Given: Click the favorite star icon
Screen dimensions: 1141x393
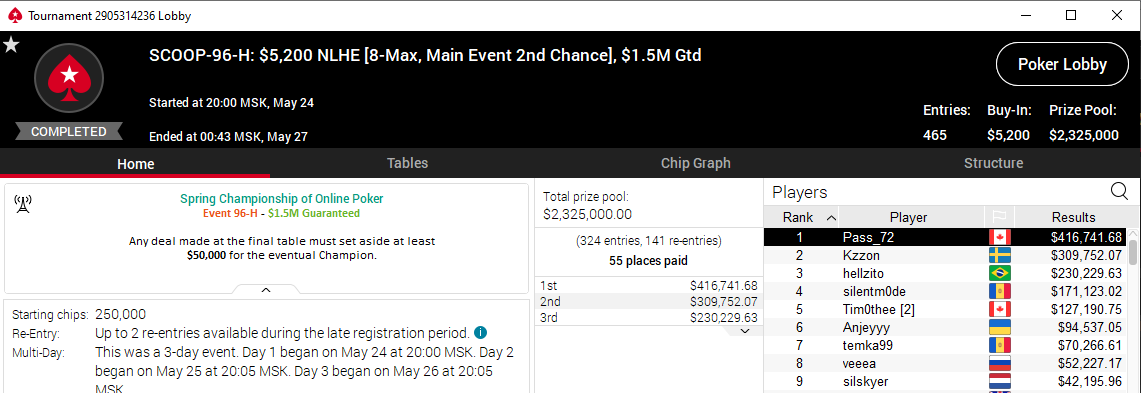Looking at the screenshot, I should (x=11, y=45).
